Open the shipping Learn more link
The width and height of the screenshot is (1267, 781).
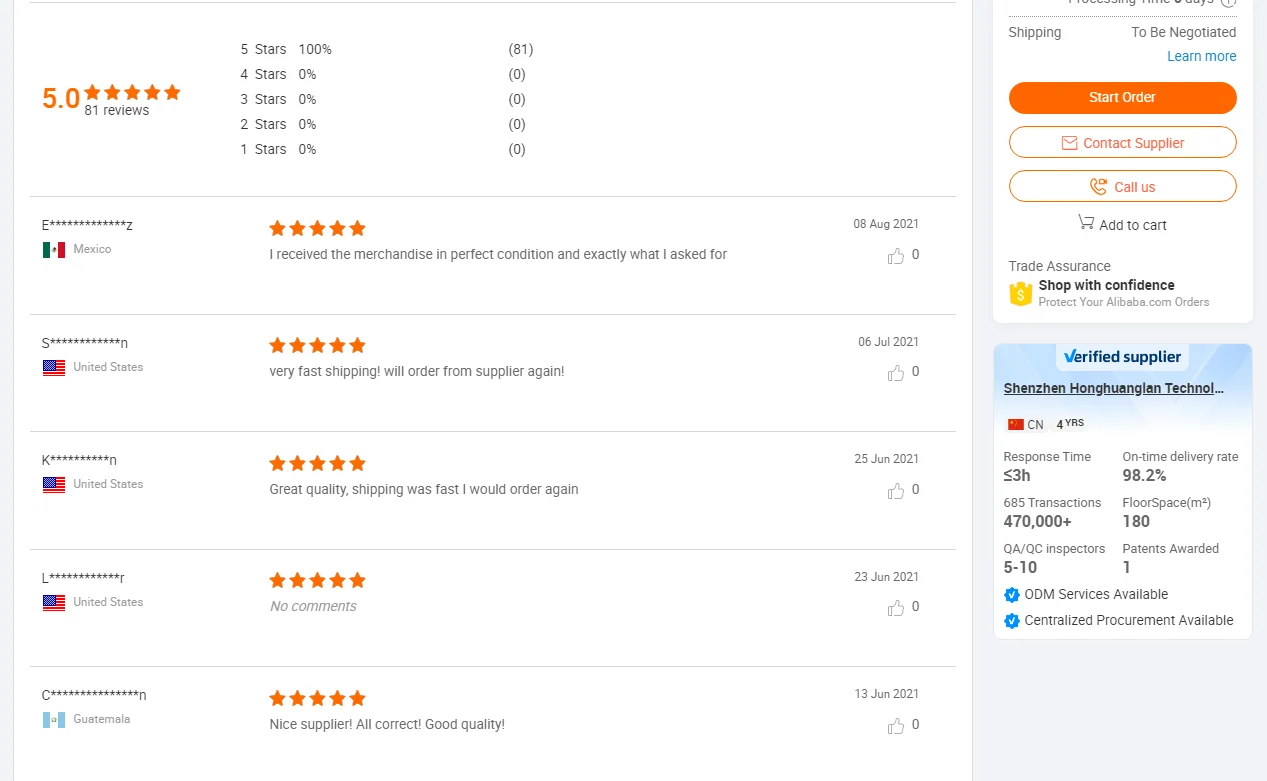(1201, 56)
